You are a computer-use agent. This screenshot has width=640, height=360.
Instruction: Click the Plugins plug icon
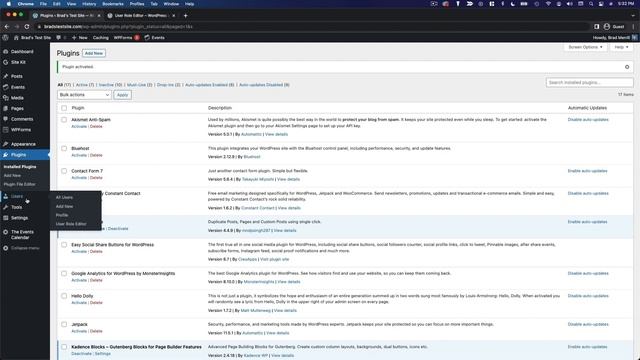6,155
